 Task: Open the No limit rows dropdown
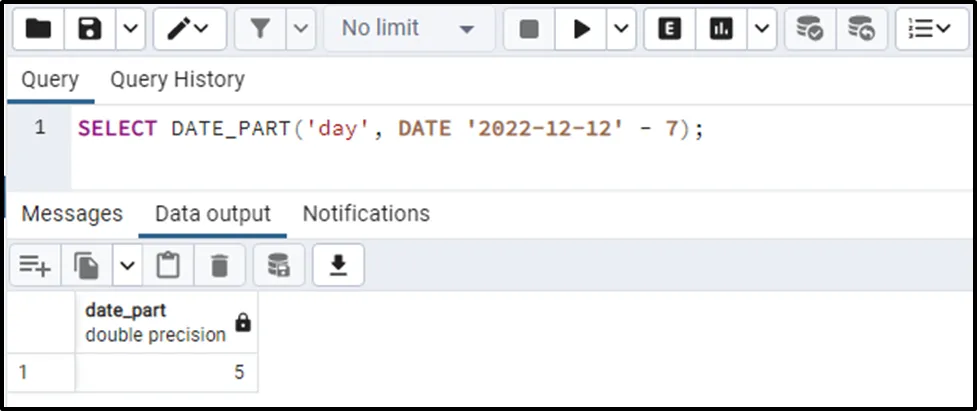click(408, 30)
